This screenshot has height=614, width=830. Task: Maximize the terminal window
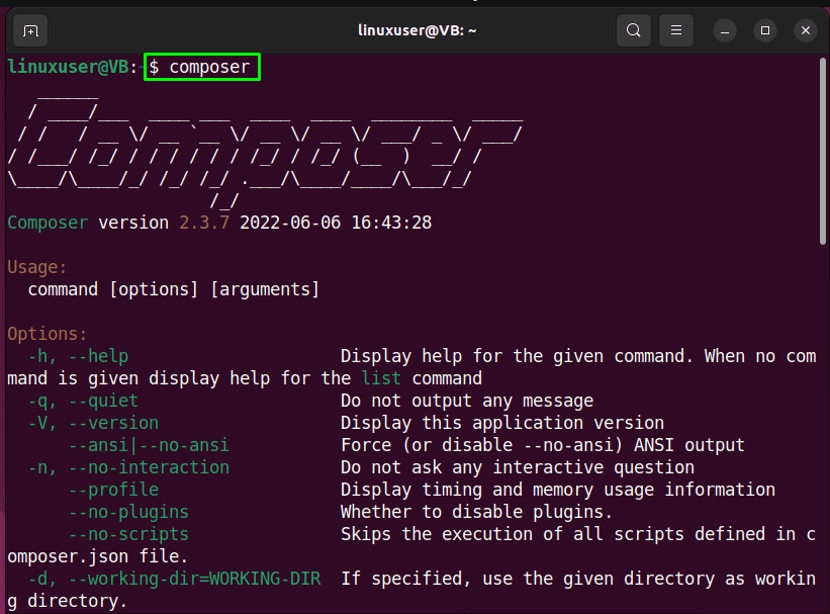(x=764, y=31)
